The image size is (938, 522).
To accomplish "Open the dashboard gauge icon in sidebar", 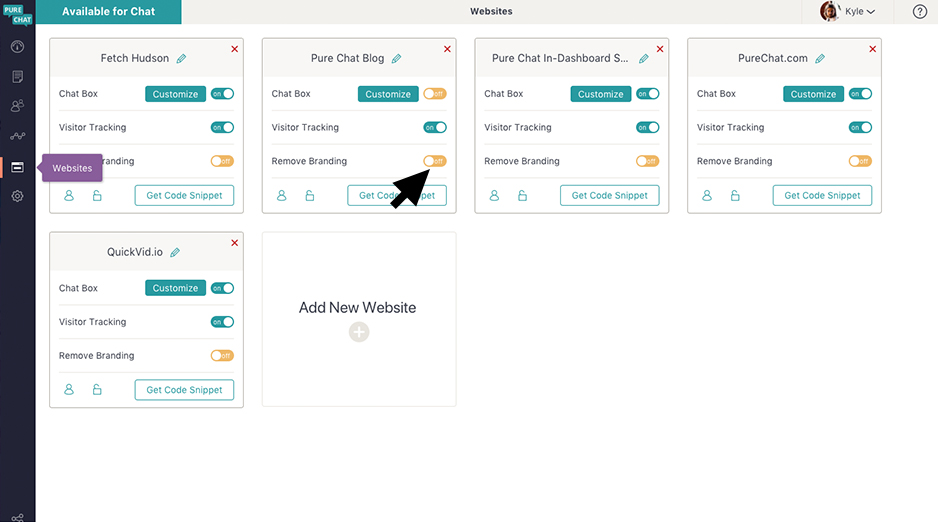I will point(17,46).
